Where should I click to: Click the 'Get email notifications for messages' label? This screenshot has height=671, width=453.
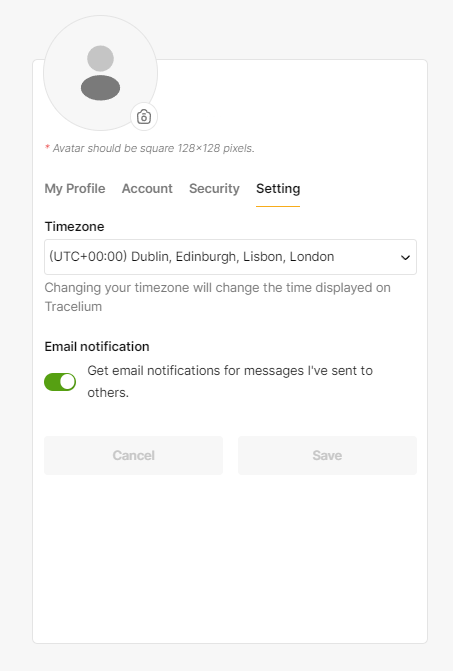click(230, 381)
